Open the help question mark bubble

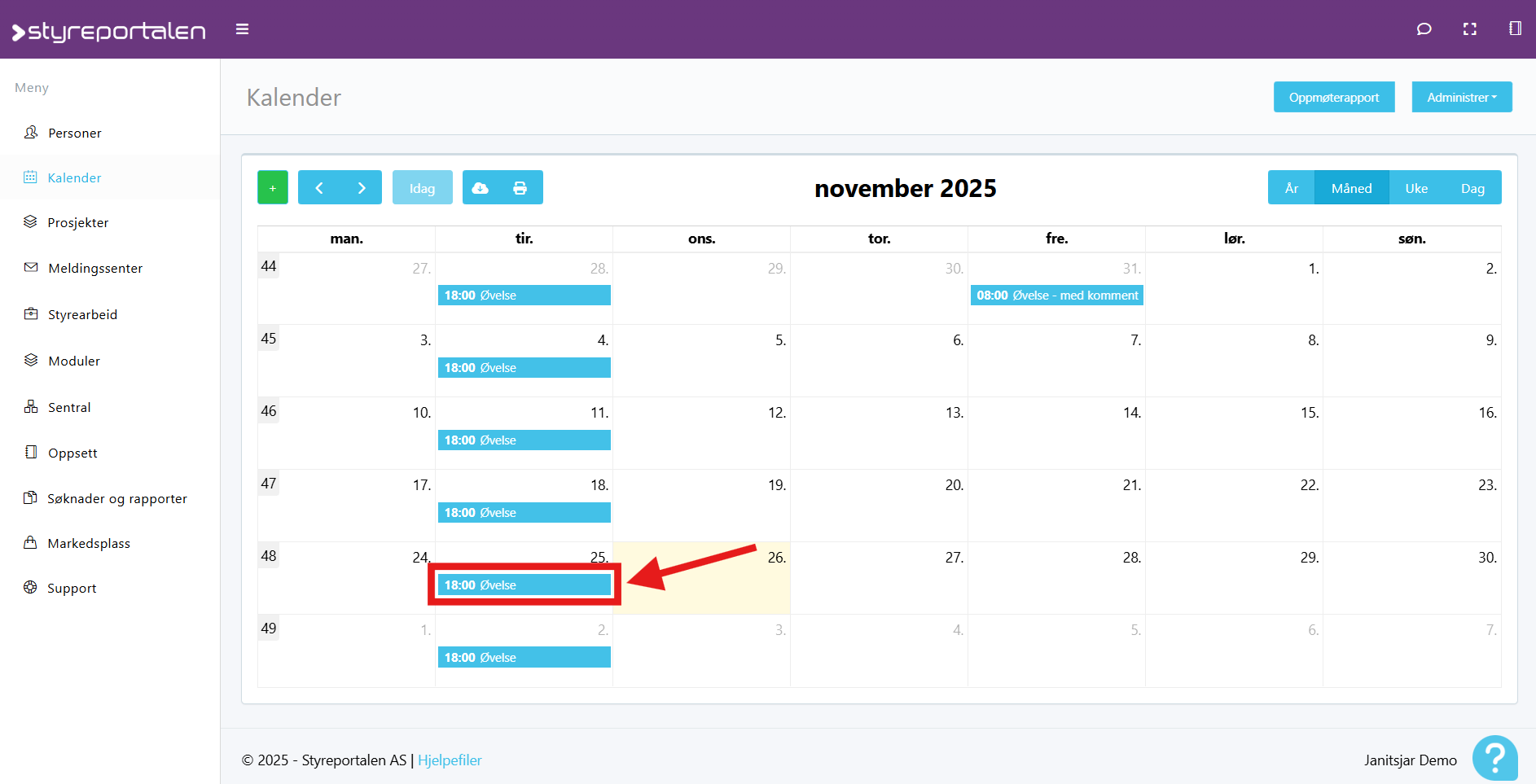pyautogui.click(x=1494, y=758)
